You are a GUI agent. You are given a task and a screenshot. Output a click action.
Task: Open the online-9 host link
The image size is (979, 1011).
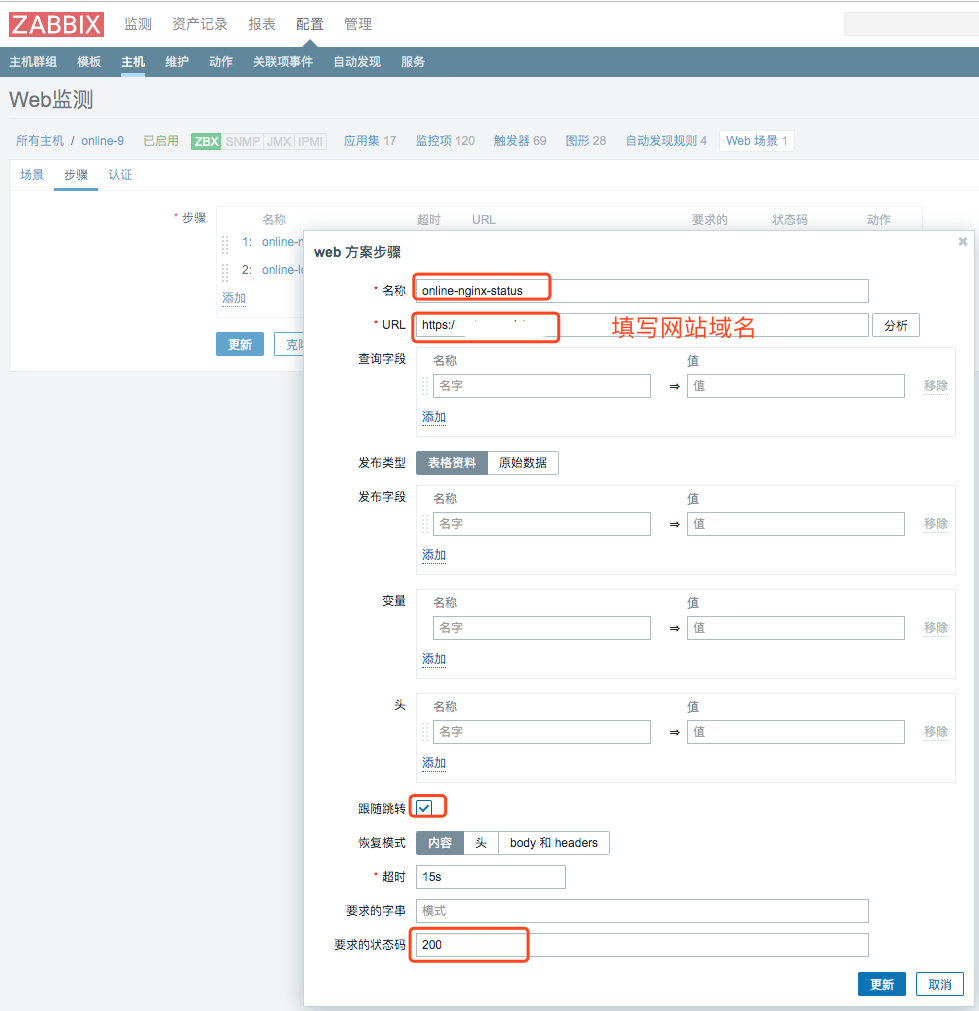point(103,141)
